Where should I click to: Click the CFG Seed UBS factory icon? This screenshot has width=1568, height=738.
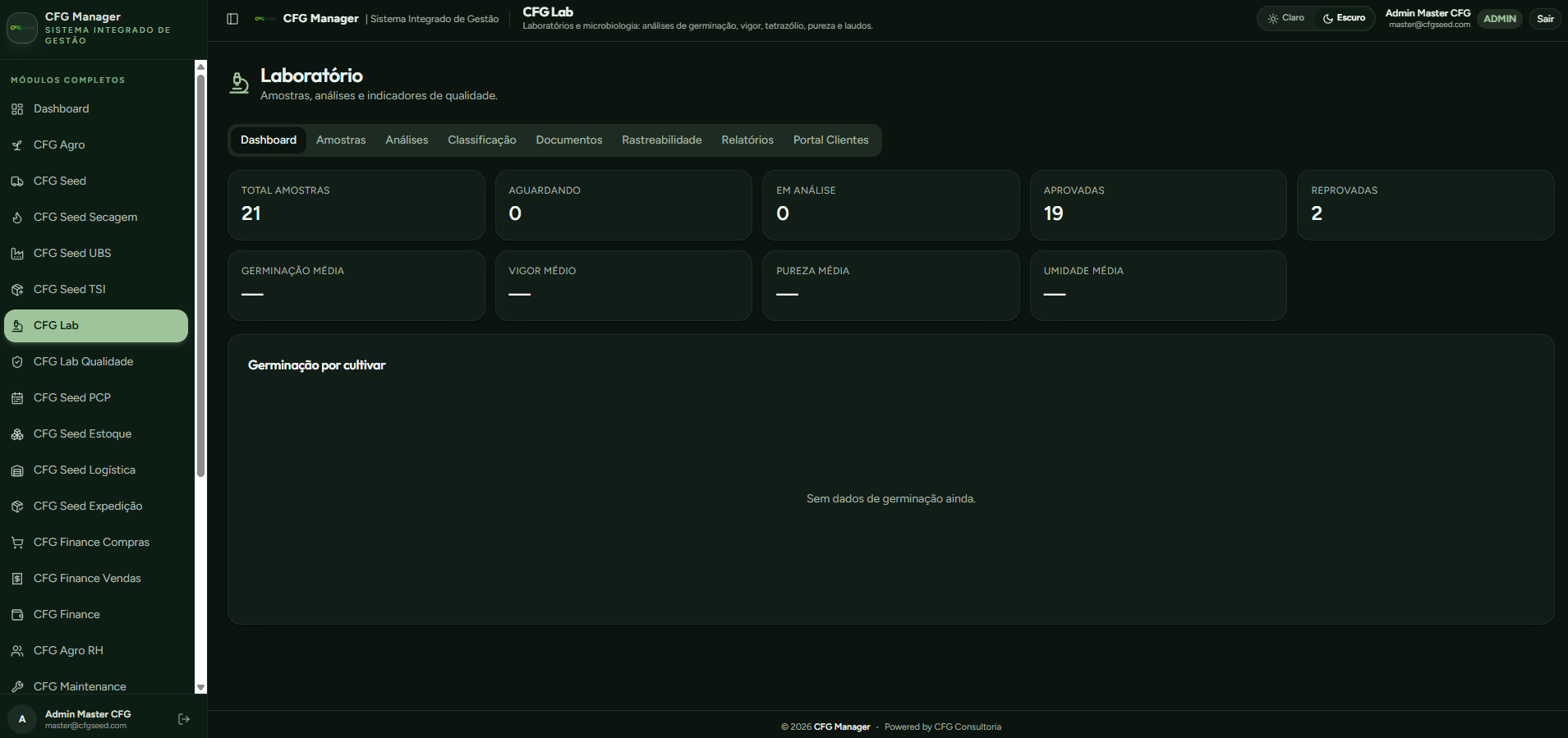tap(17, 254)
